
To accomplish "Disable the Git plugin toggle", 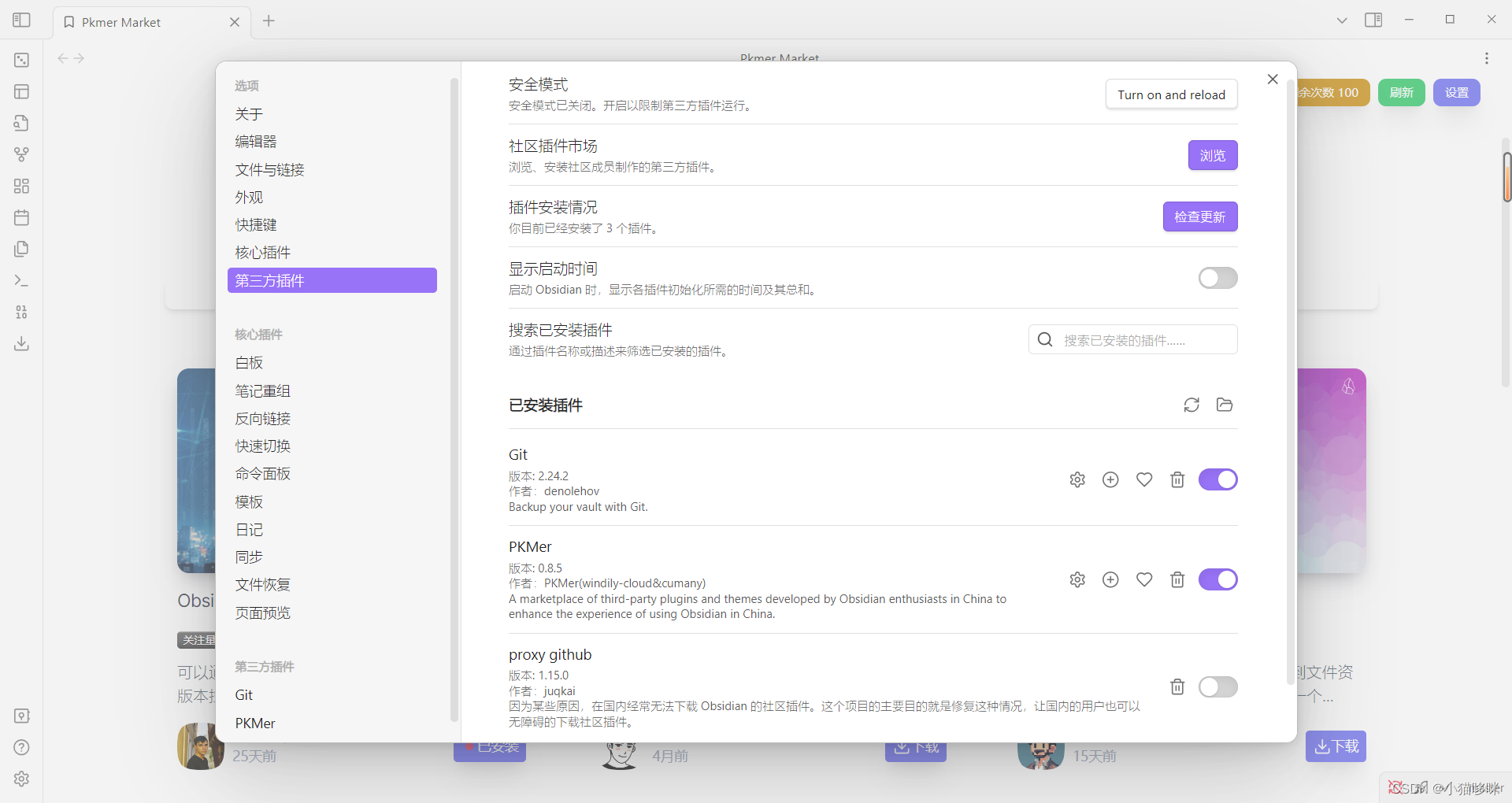I will (x=1217, y=479).
